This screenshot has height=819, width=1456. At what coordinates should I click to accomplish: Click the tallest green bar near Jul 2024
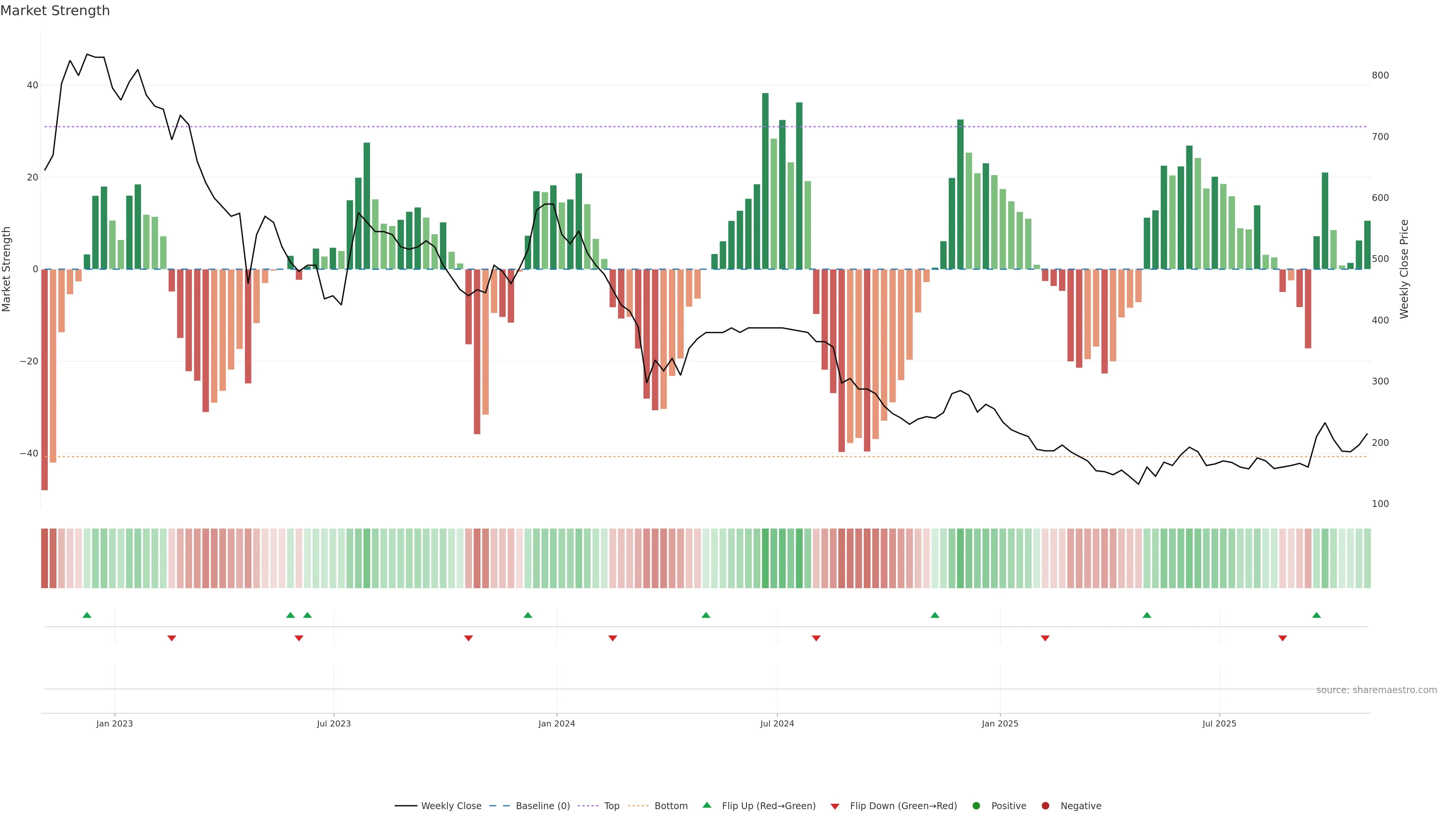[x=765, y=181]
